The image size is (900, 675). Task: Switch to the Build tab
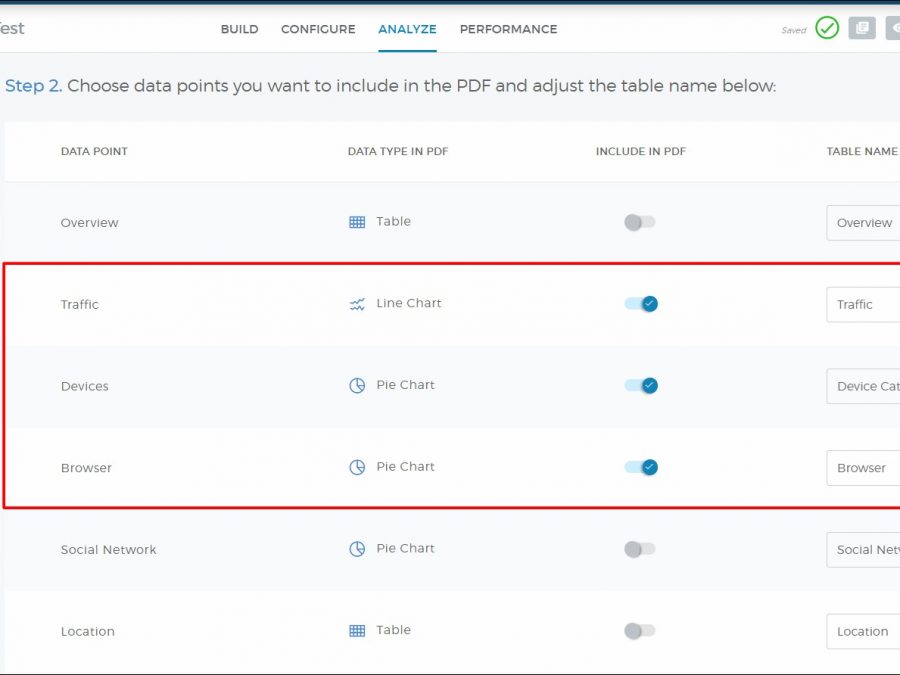(x=239, y=29)
